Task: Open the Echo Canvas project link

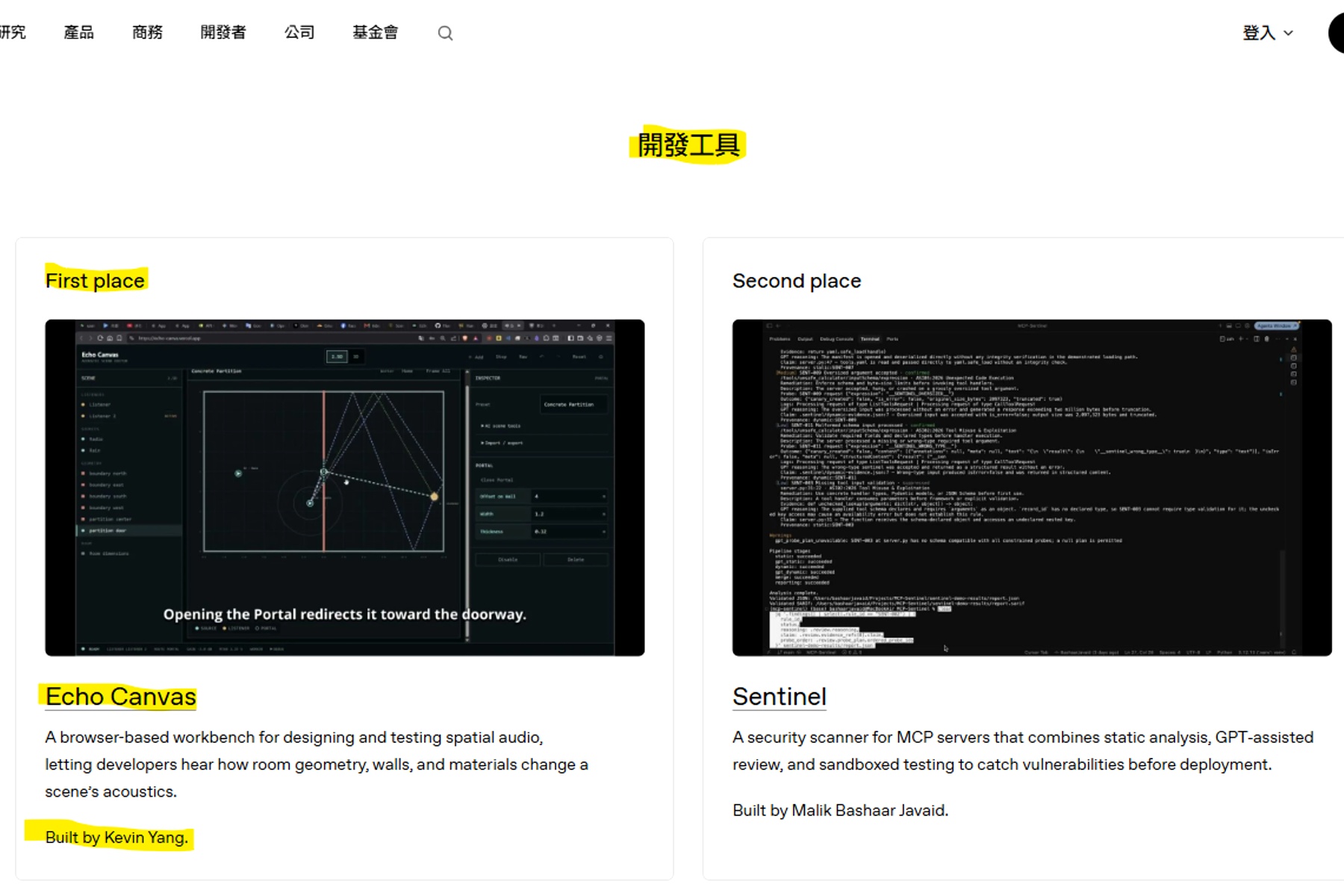Action: pyautogui.click(x=121, y=697)
